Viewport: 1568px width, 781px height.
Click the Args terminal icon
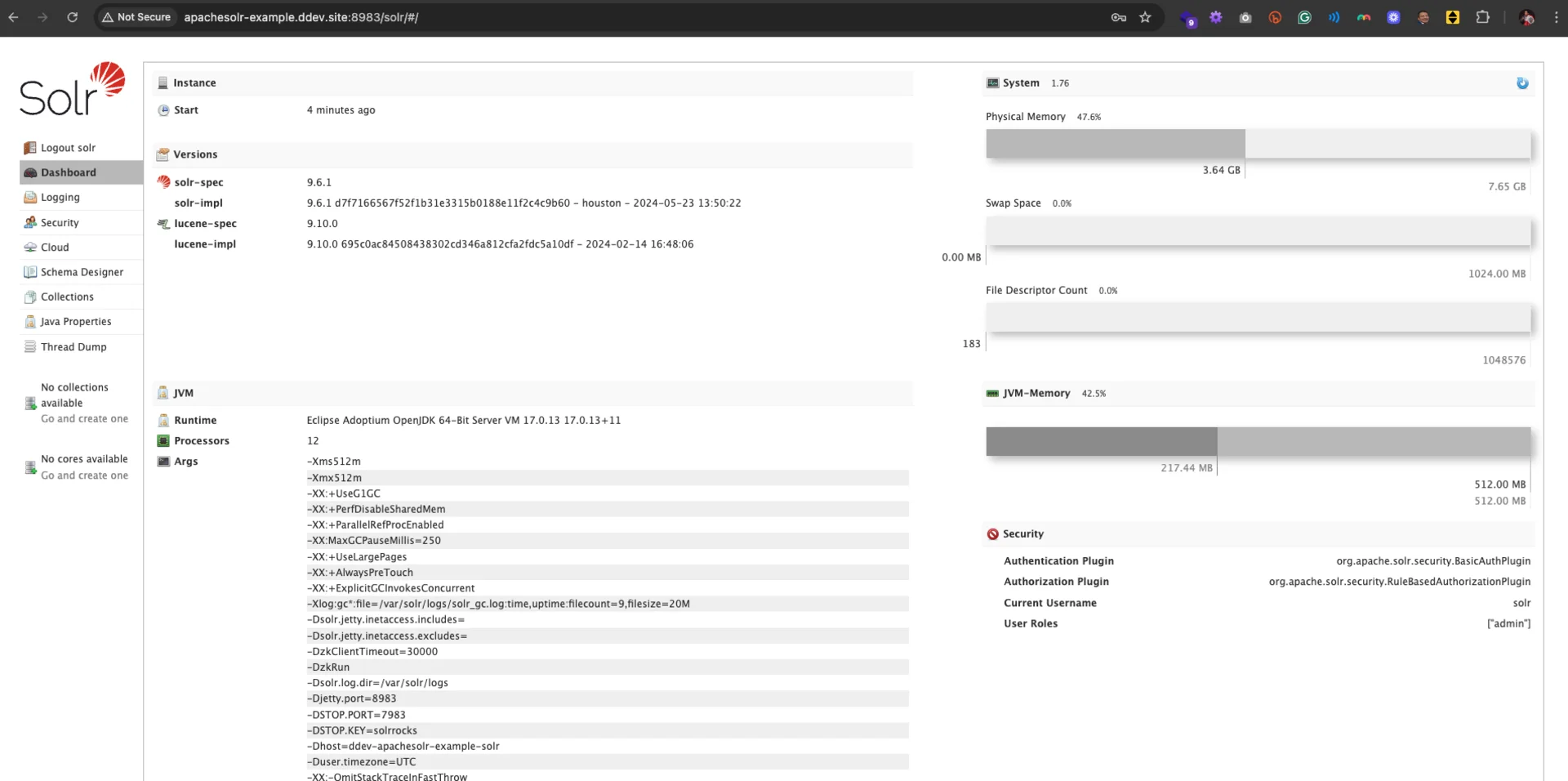point(163,462)
